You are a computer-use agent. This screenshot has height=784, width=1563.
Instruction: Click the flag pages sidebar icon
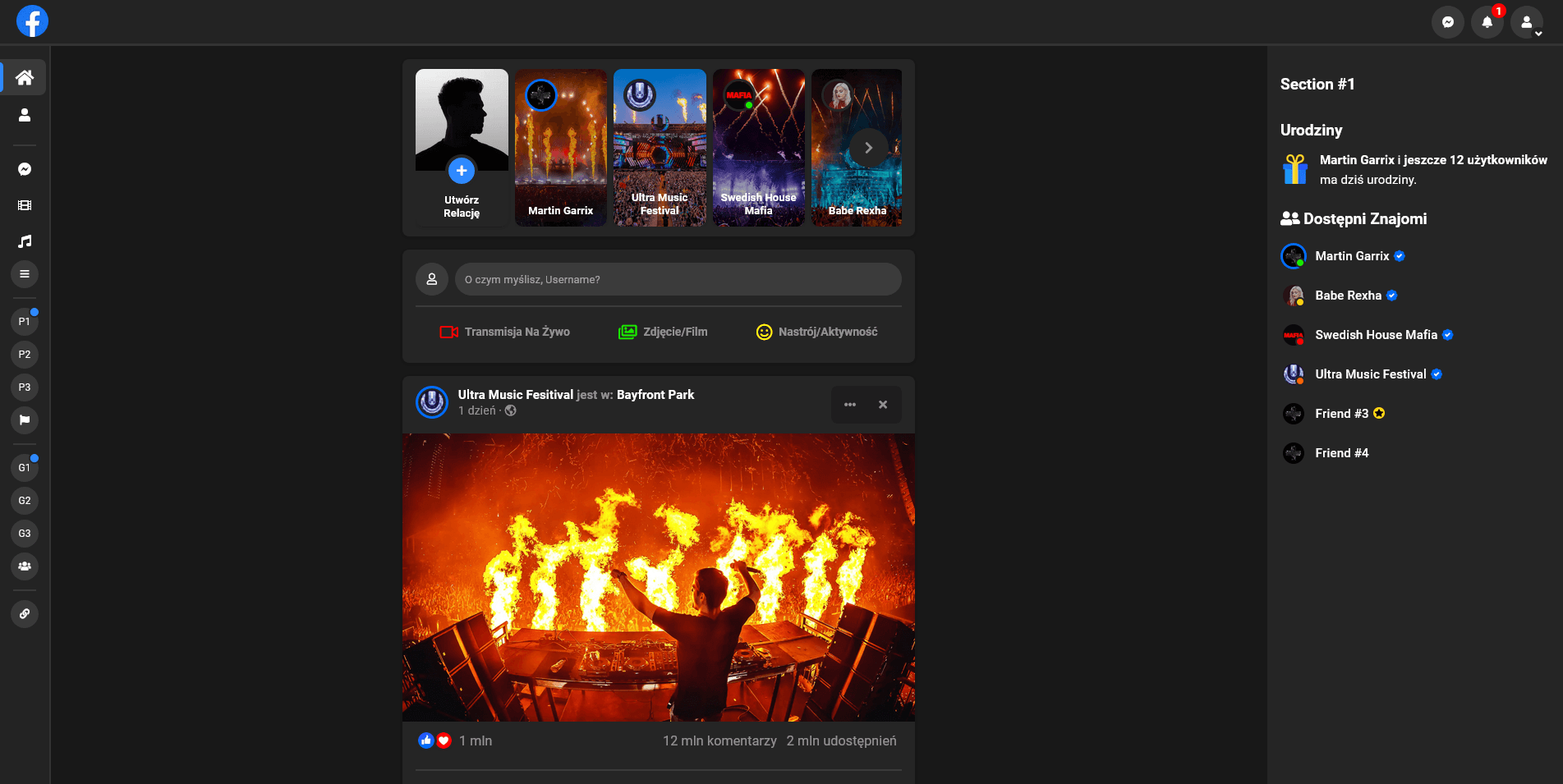click(x=25, y=420)
